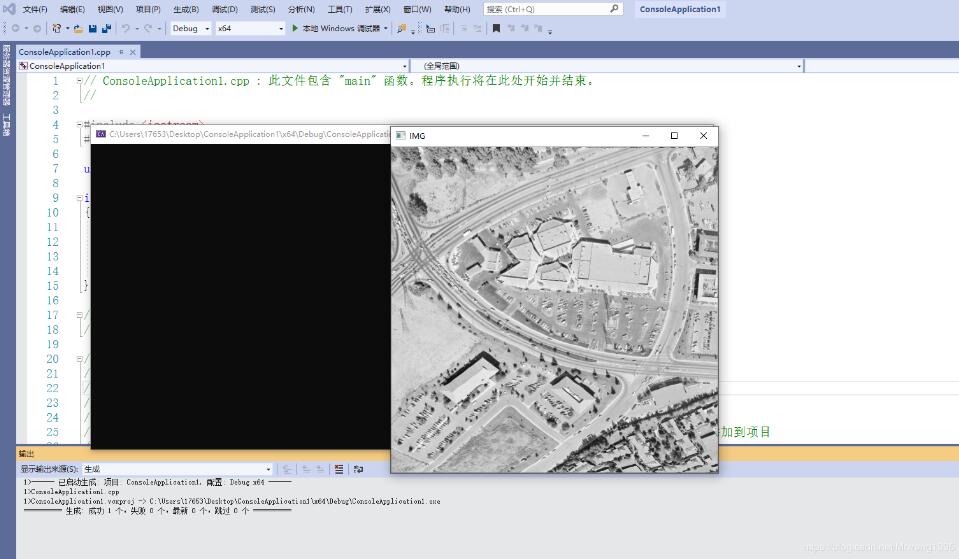This screenshot has height=559, width=959.
Task: Toggle the bookmark icon in toolbar
Action: pos(496,28)
